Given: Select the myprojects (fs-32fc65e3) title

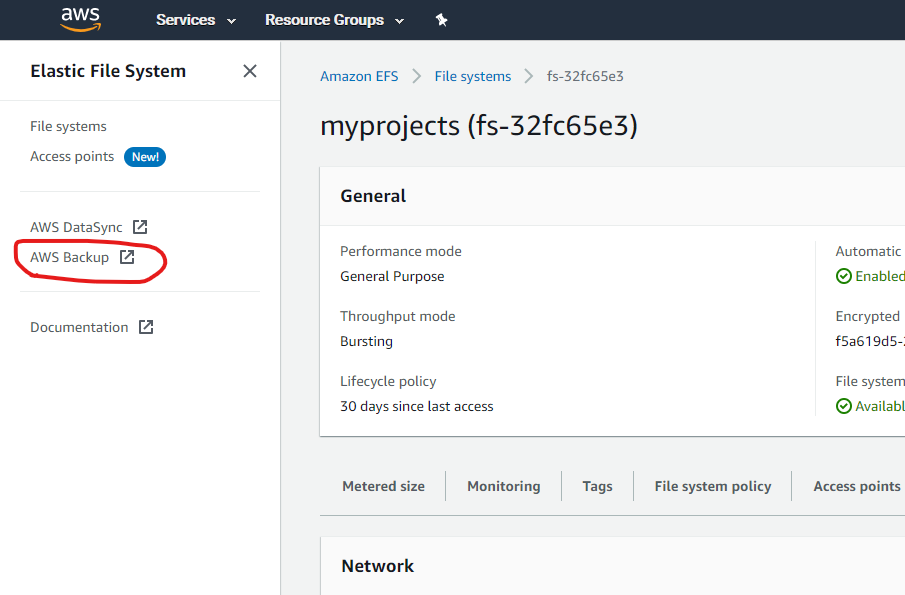Looking at the screenshot, I should pyautogui.click(x=479, y=126).
